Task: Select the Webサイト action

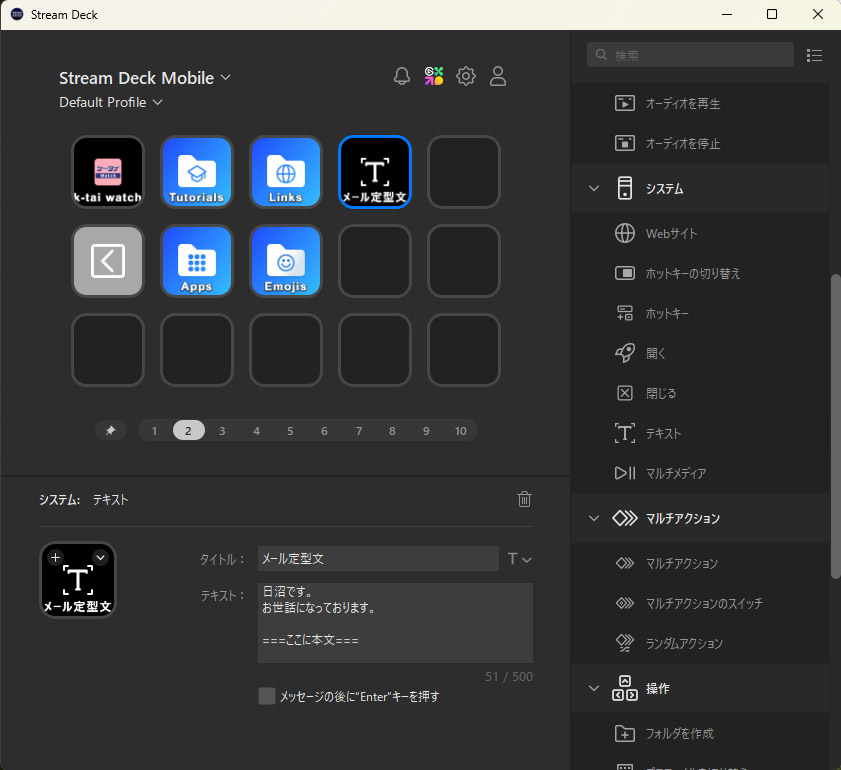Action: [700, 233]
